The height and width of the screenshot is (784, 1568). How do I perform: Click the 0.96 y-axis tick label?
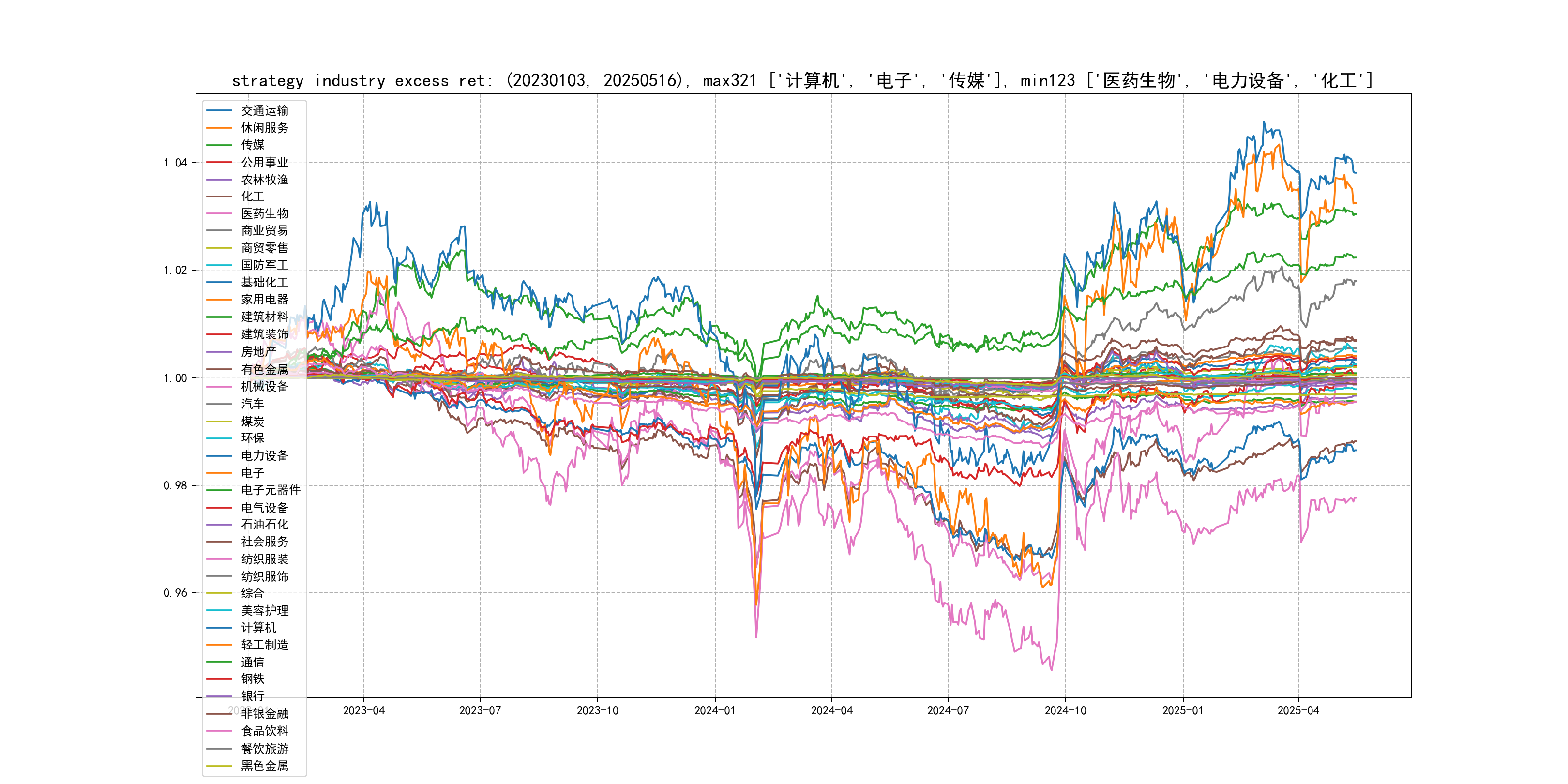coord(175,593)
